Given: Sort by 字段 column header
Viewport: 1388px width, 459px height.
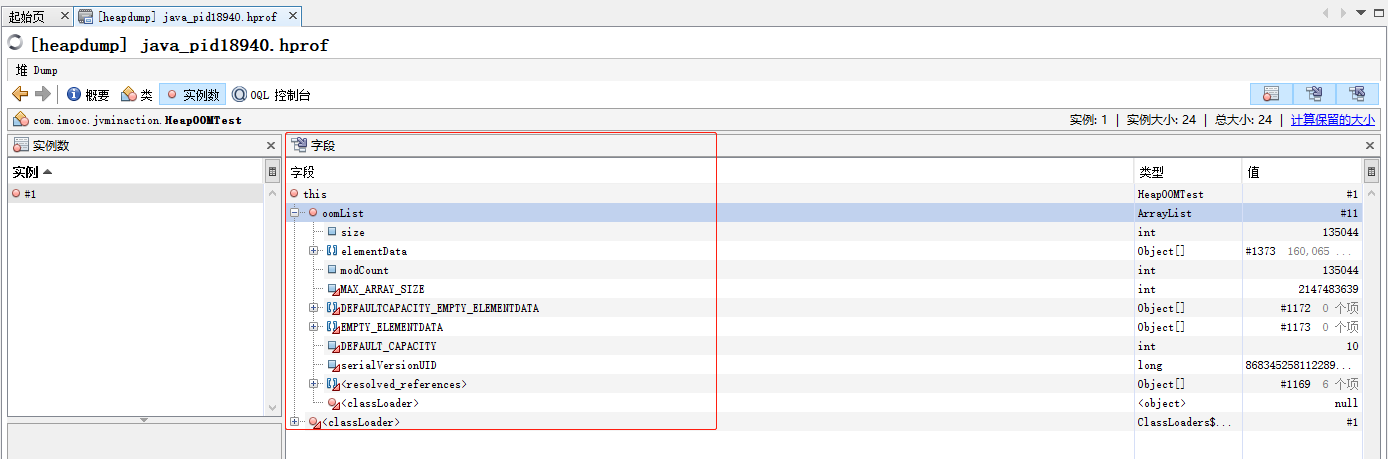Looking at the screenshot, I should click(x=710, y=172).
